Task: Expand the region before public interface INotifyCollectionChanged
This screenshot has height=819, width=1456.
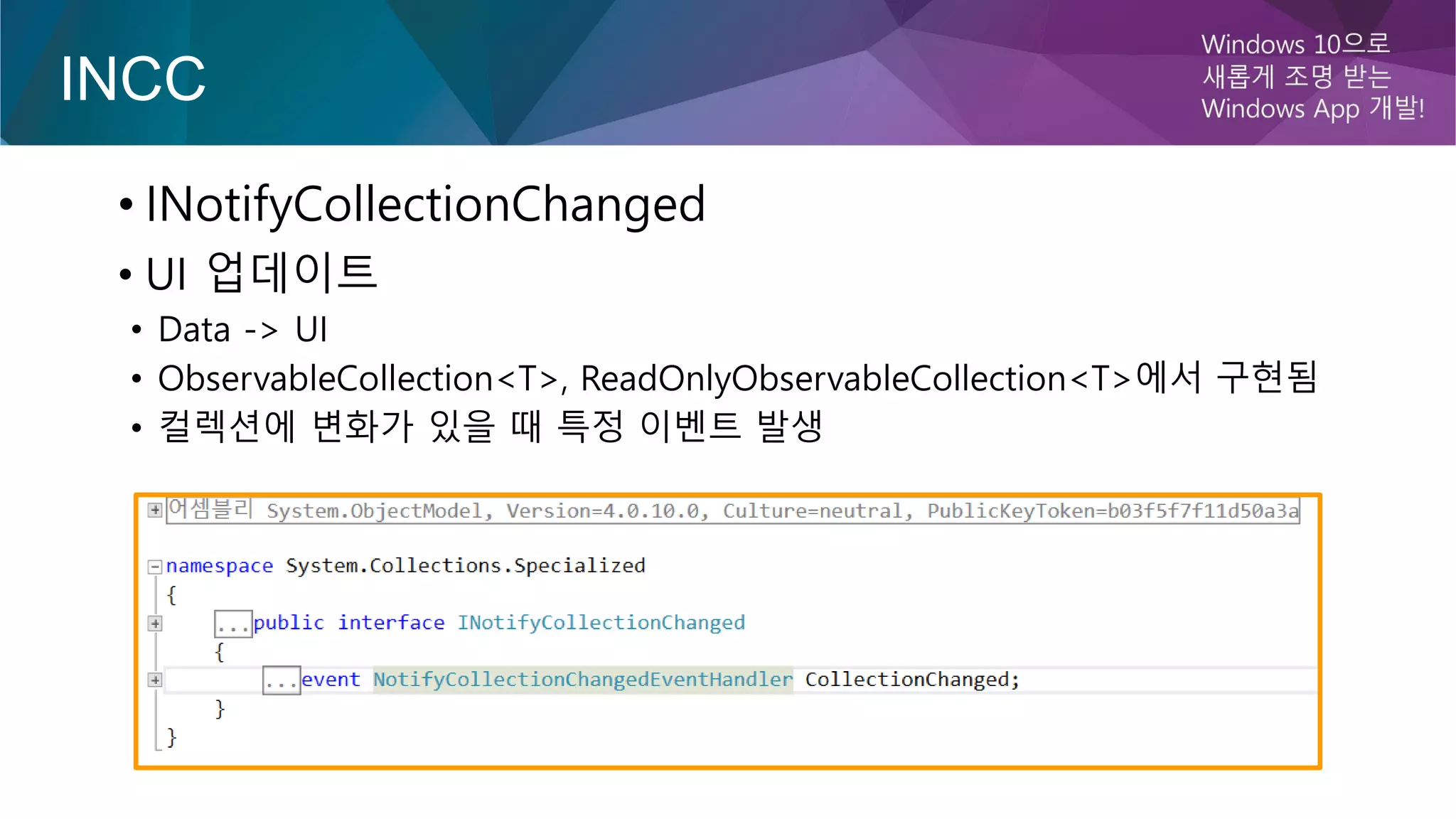Action: coord(154,623)
